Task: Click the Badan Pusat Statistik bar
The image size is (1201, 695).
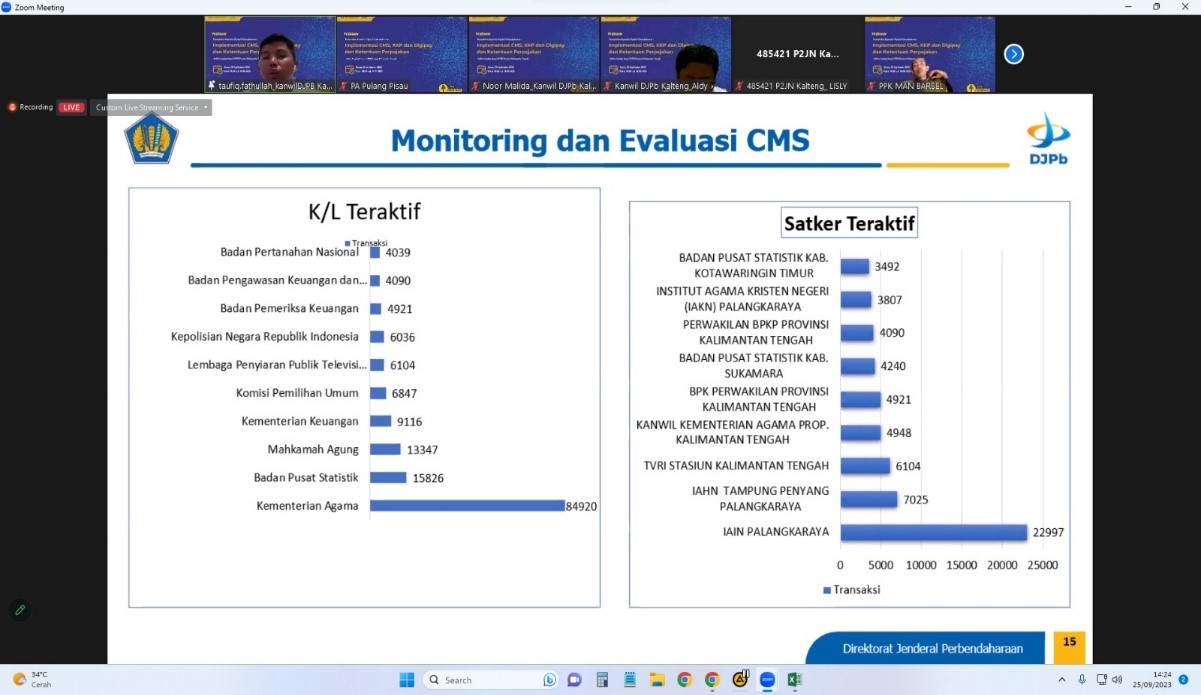Action: tap(388, 478)
